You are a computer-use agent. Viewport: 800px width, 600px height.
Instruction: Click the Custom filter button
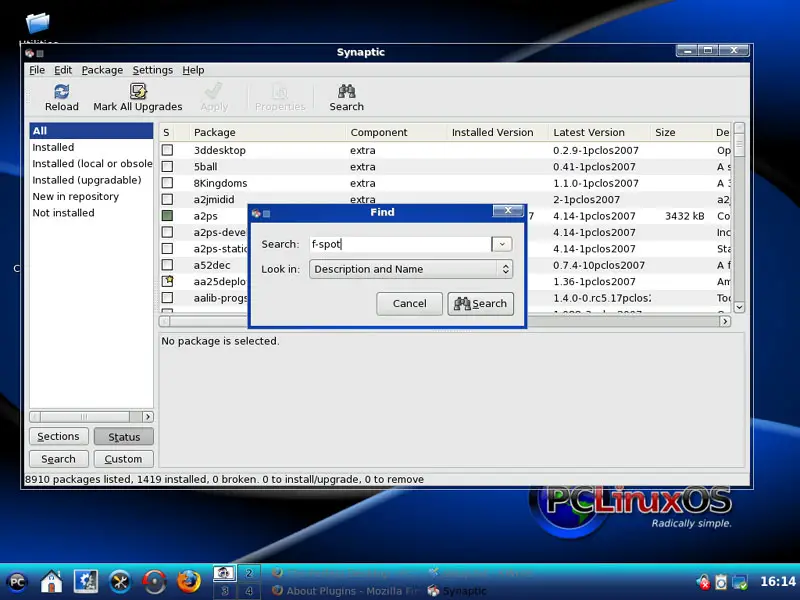[x=124, y=459]
